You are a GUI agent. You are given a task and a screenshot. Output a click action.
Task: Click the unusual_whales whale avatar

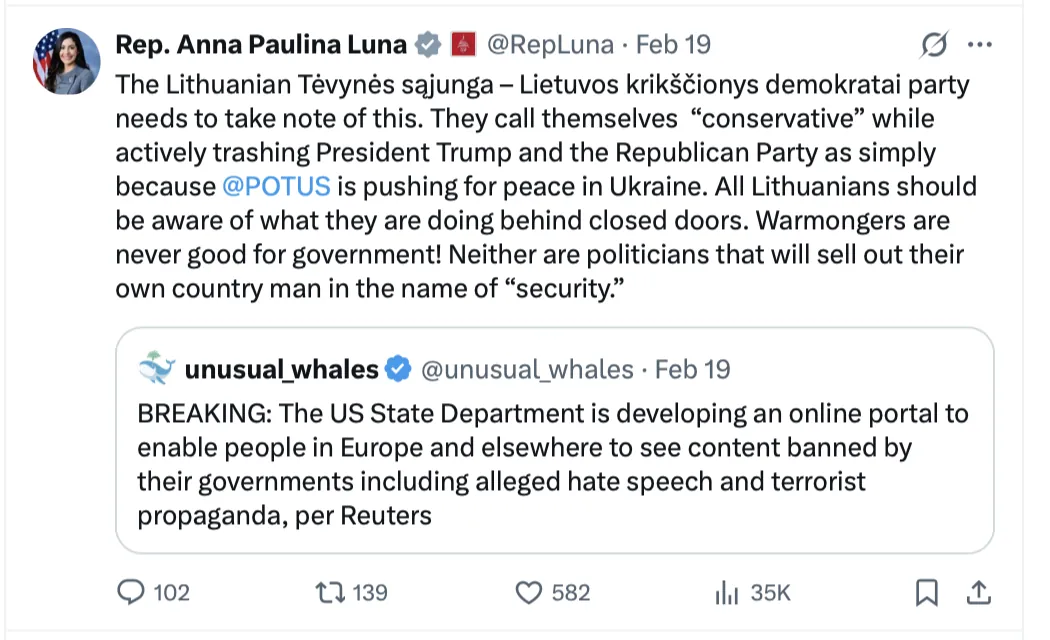[x=156, y=369]
